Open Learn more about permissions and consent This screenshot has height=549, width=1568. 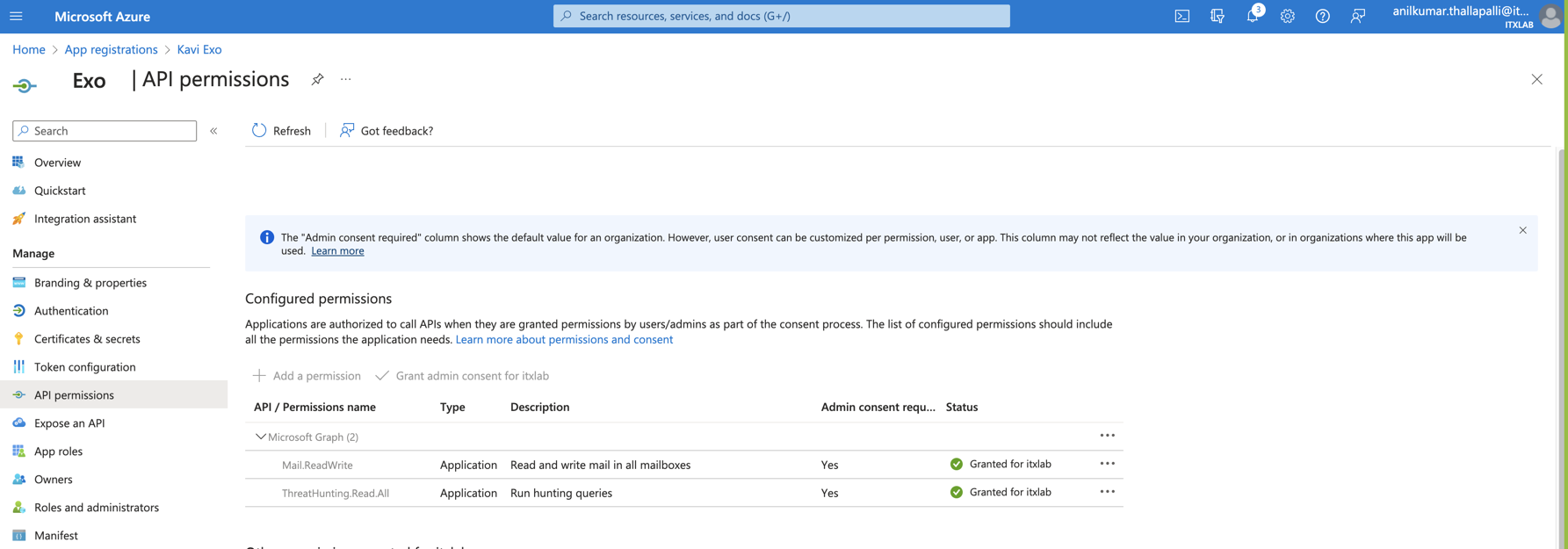[564, 339]
